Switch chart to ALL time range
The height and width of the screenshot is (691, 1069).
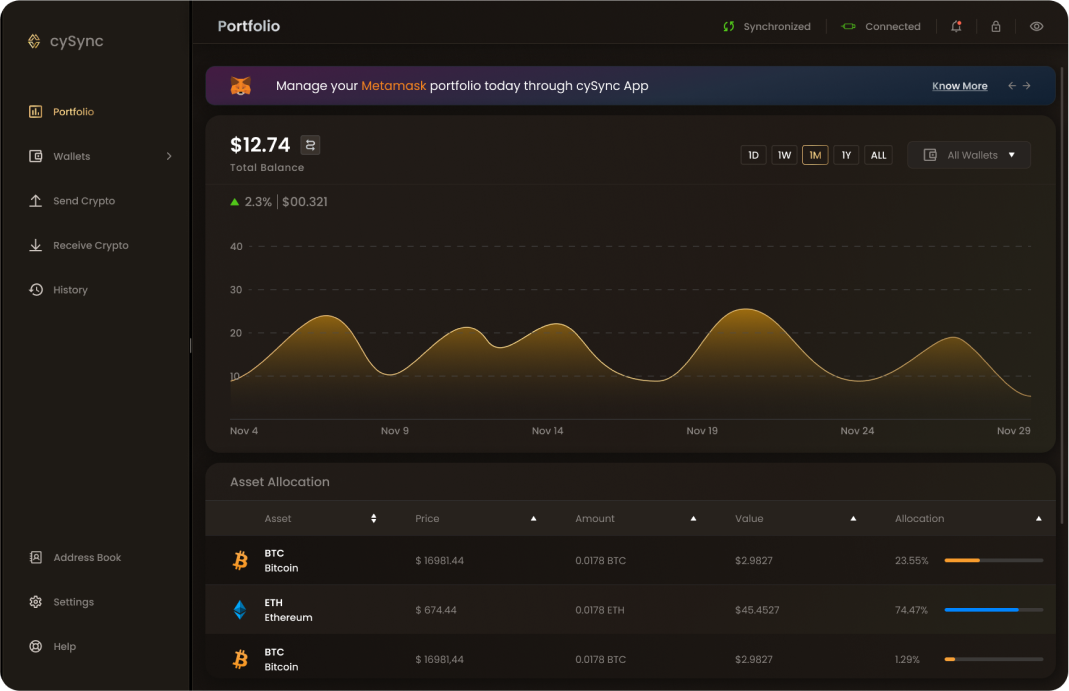click(x=878, y=155)
